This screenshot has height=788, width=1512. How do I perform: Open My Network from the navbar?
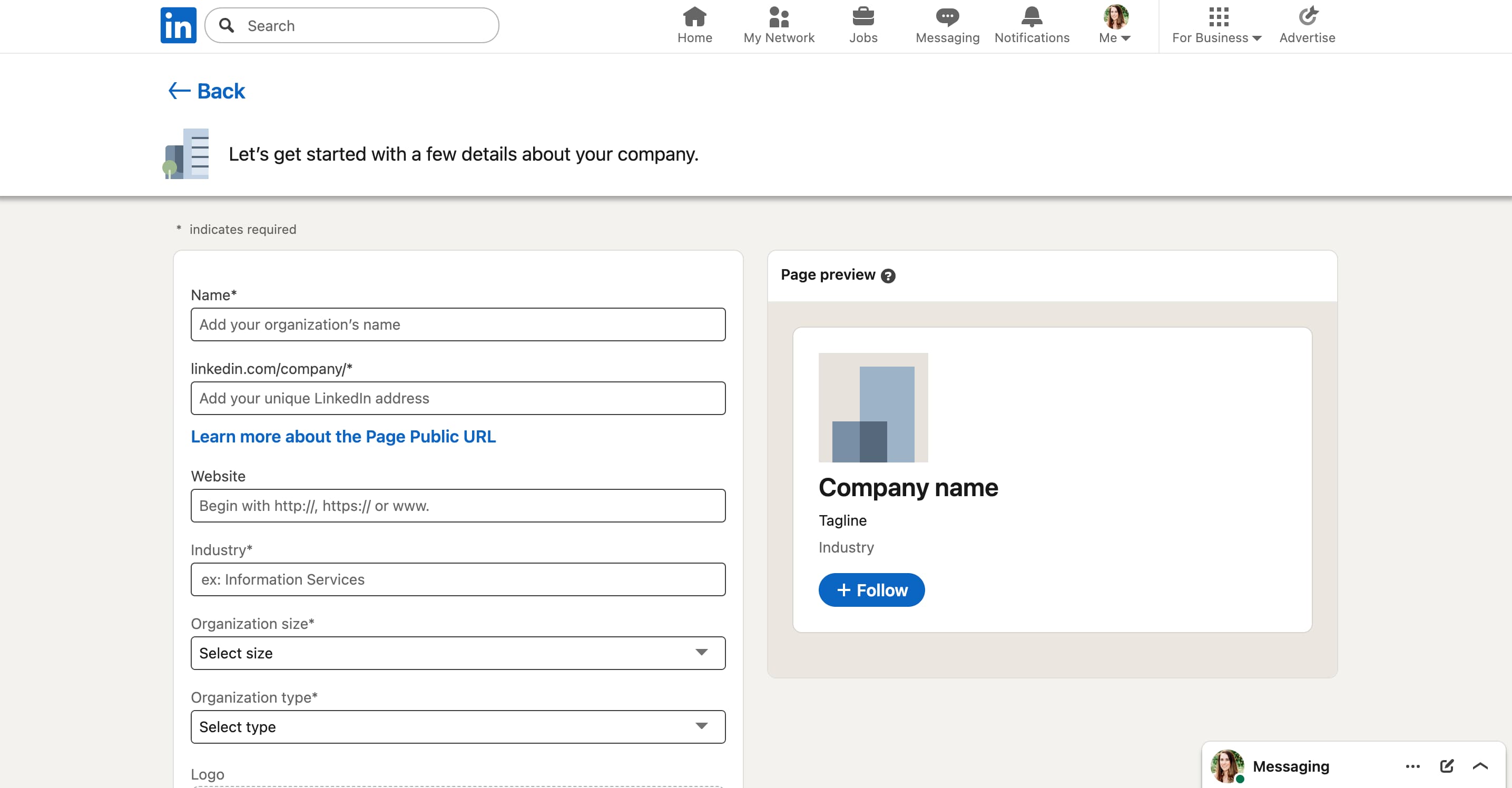tap(778, 16)
